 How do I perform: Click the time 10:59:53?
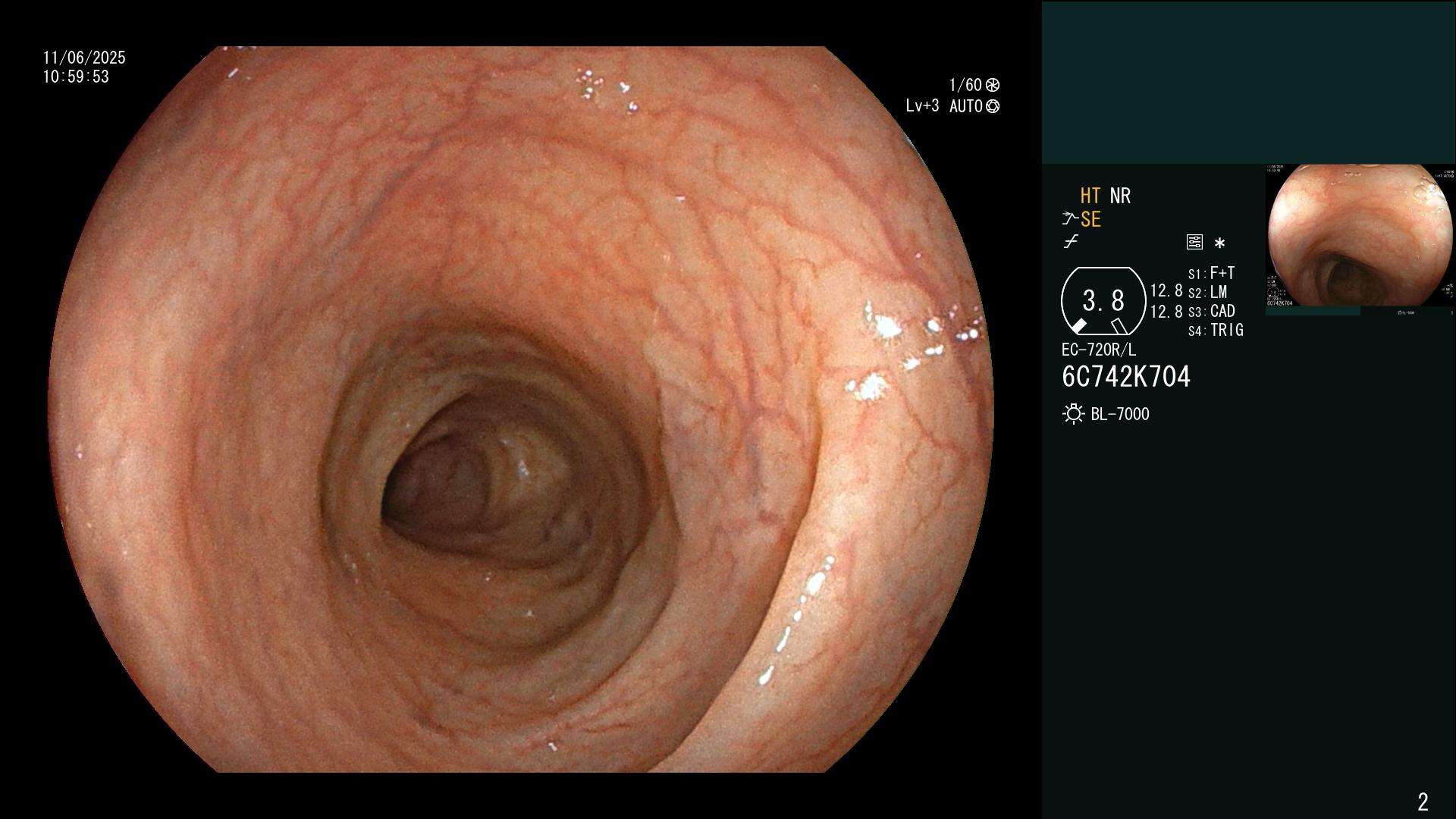coord(76,77)
